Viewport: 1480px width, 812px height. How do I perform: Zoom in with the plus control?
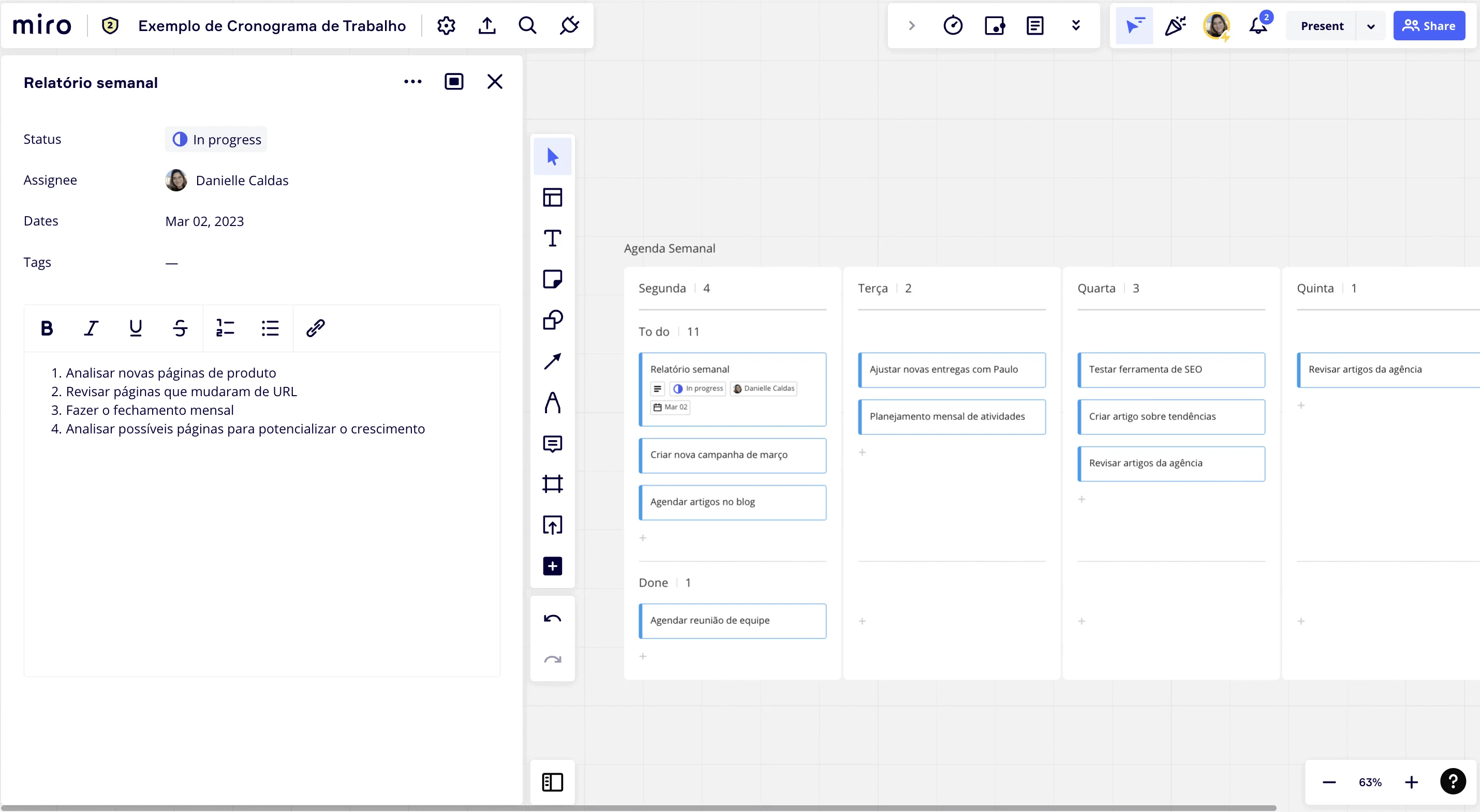(1411, 782)
